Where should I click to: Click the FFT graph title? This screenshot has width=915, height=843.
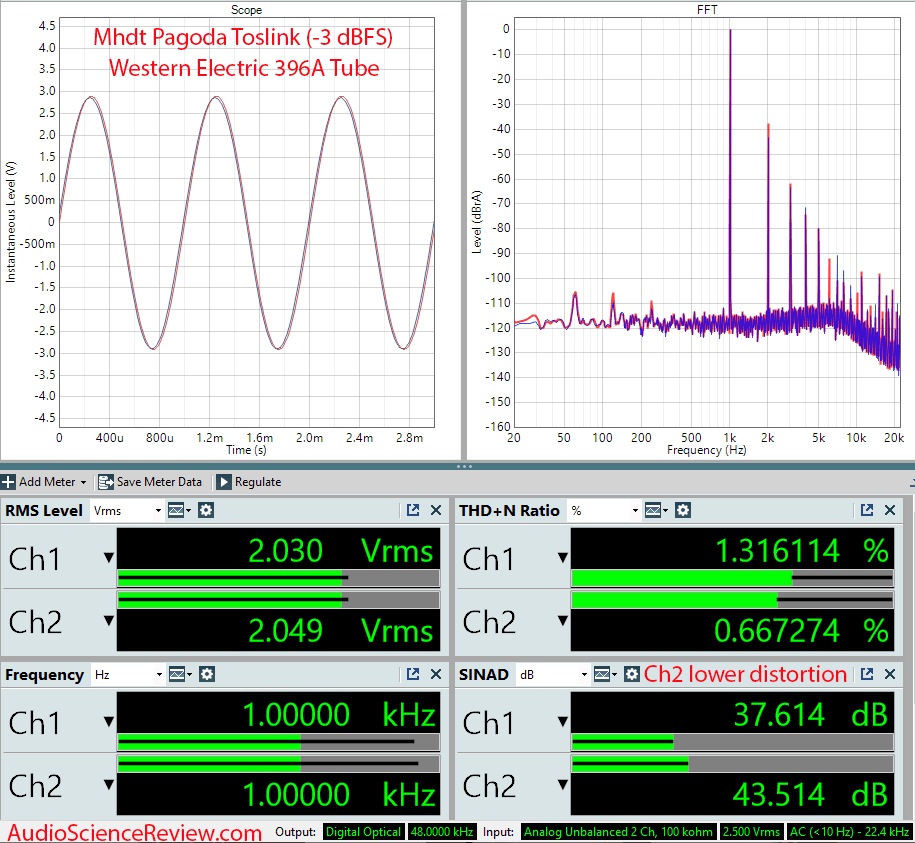point(707,10)
